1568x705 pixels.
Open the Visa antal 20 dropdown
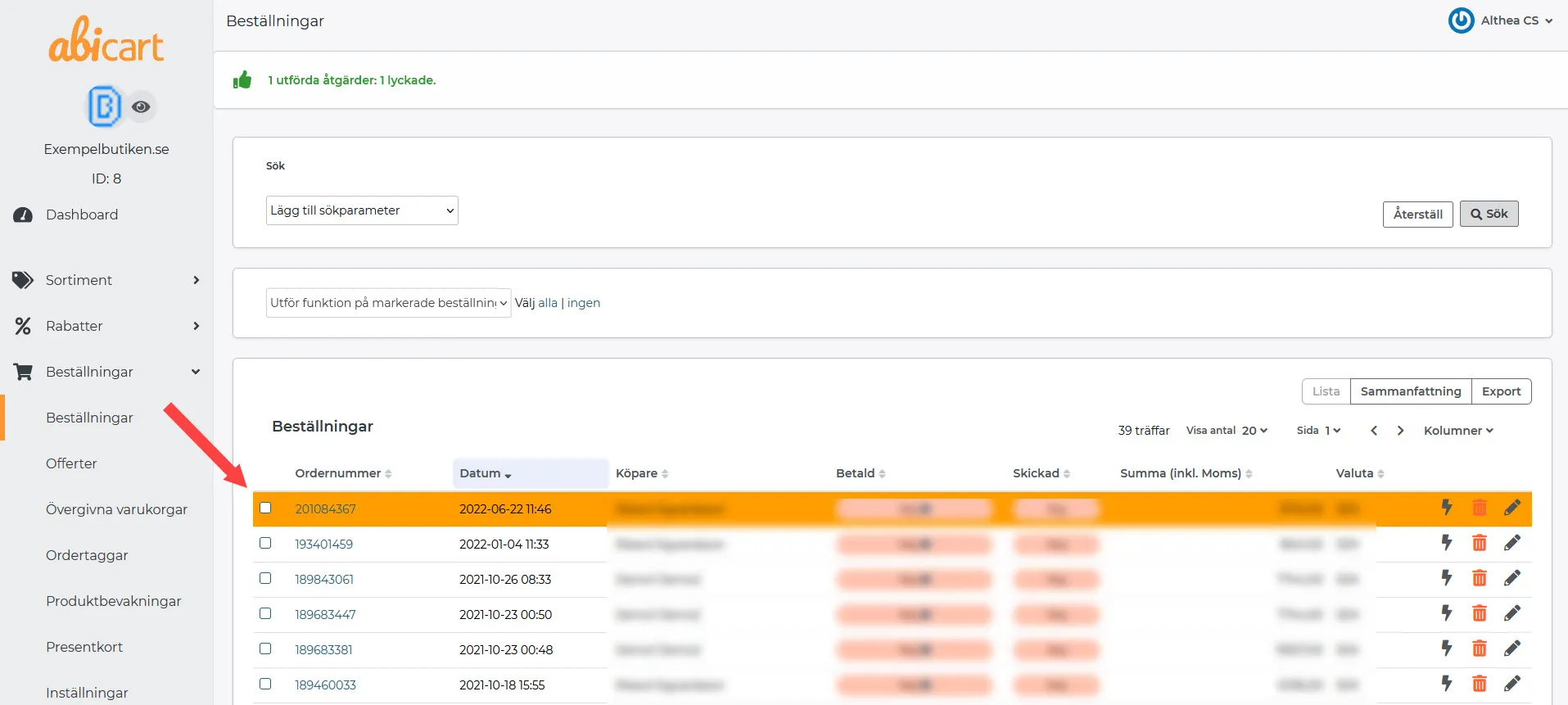(1254, 431)
